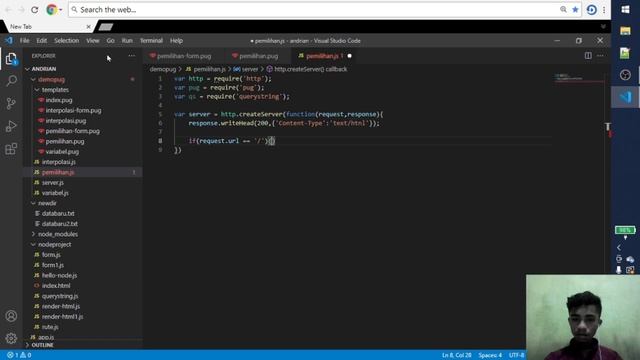Open the Terminal menu
The image size is (640, 360).
click(151, 40)
